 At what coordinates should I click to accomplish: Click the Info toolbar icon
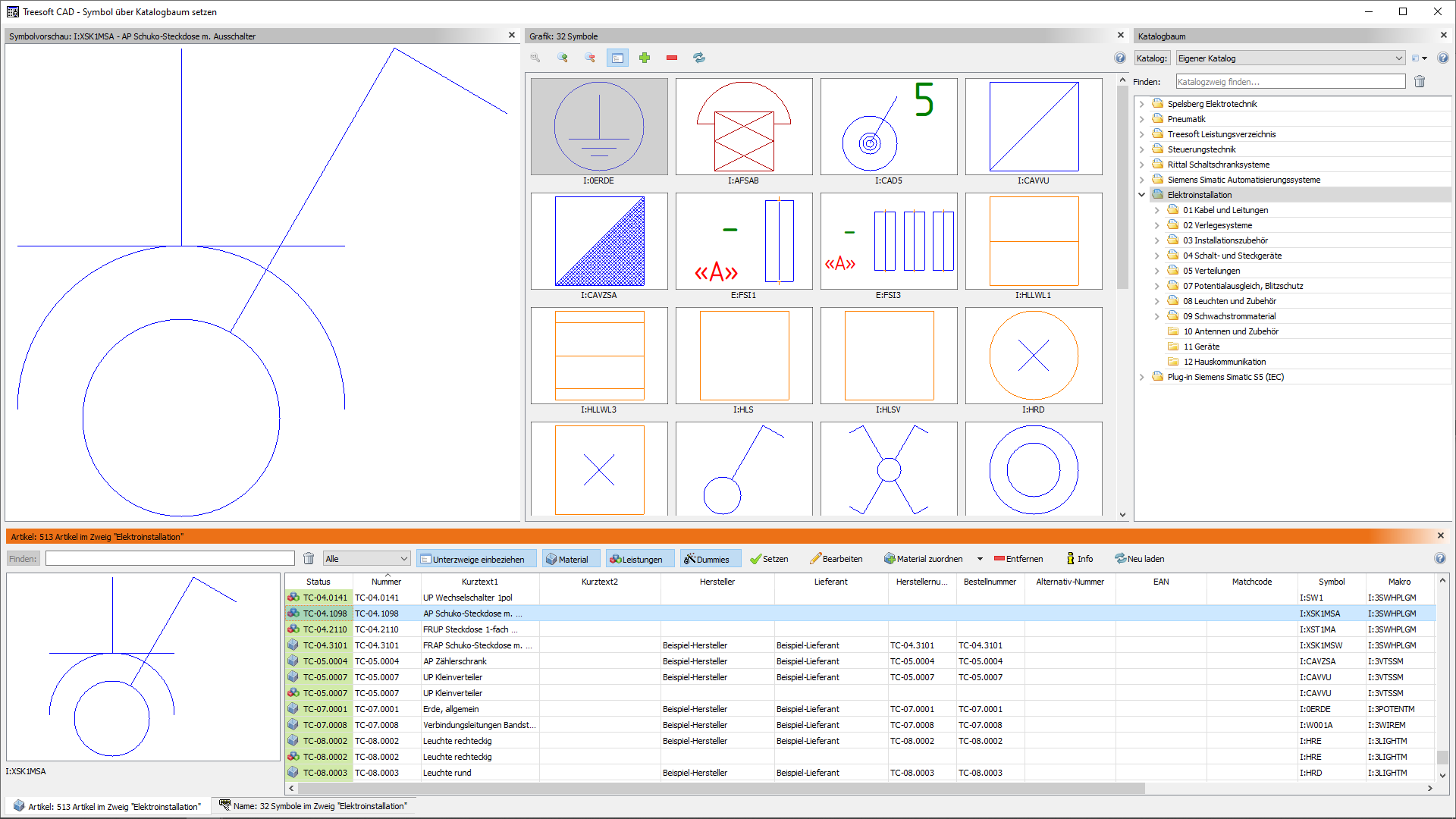1079,559
